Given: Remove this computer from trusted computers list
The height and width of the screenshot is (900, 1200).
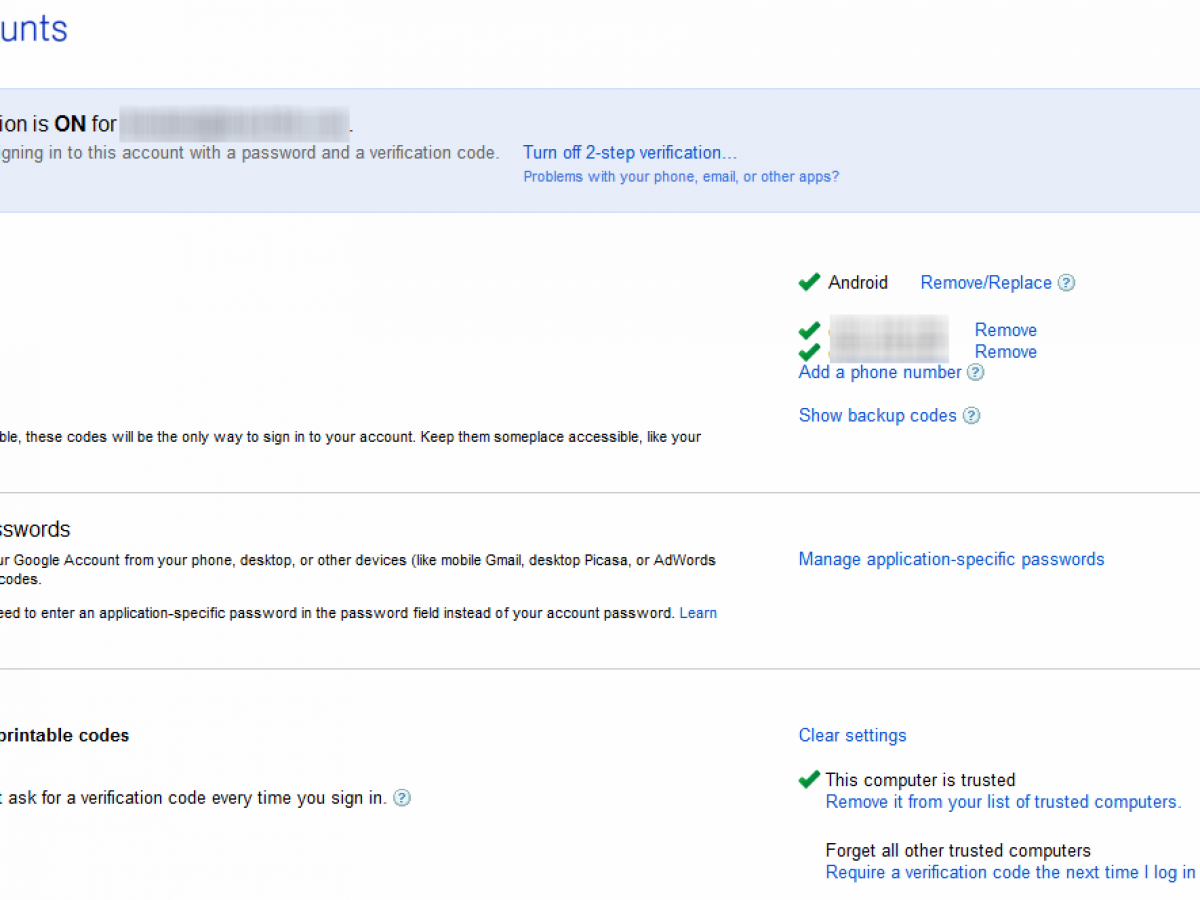Looking at the screenshot, I should (1003, 802).
